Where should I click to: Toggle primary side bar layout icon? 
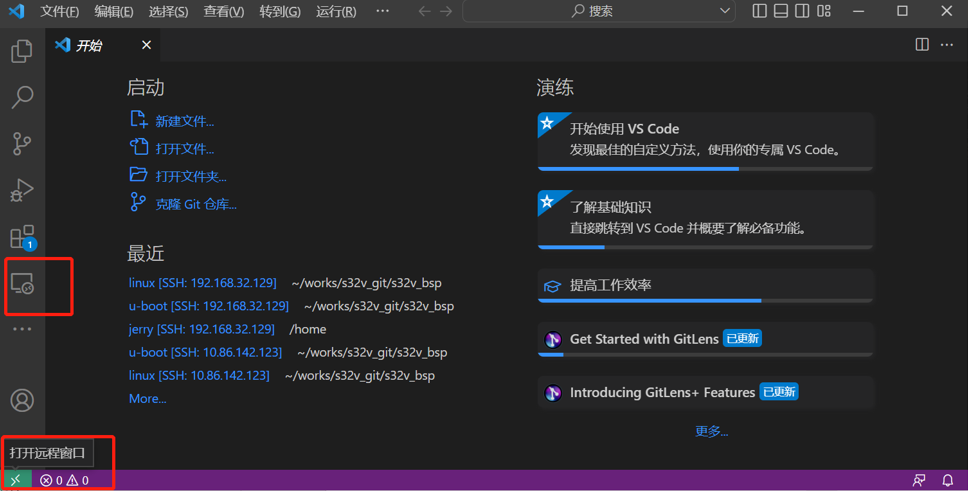coord(760,11)
